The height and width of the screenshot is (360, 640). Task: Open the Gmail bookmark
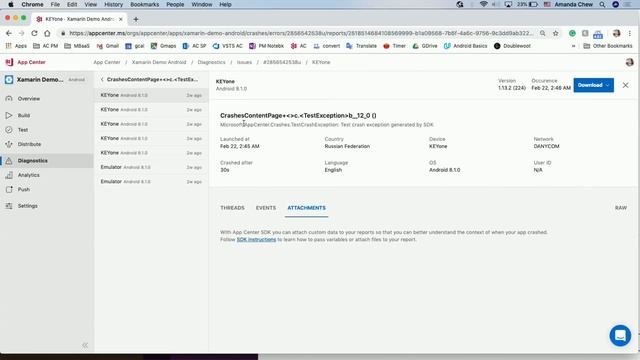(107, 46)
